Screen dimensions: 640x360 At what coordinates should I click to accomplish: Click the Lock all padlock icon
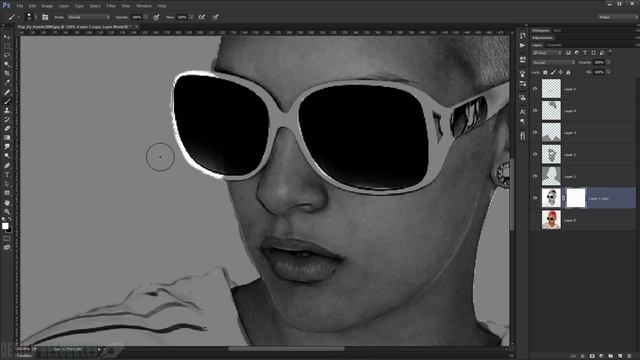(568, 72)
